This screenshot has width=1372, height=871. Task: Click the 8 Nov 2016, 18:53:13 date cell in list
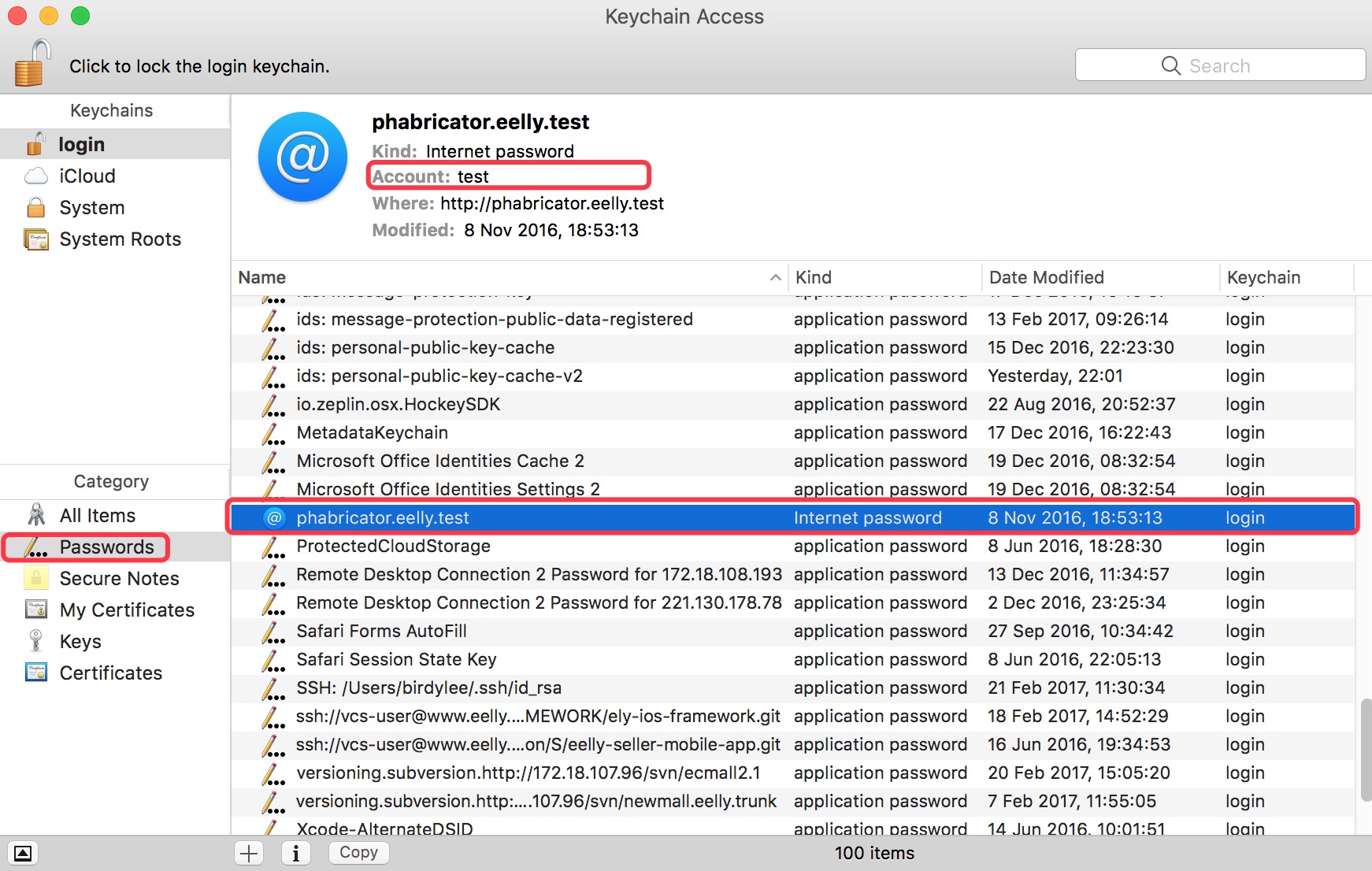coord(1075,517)
